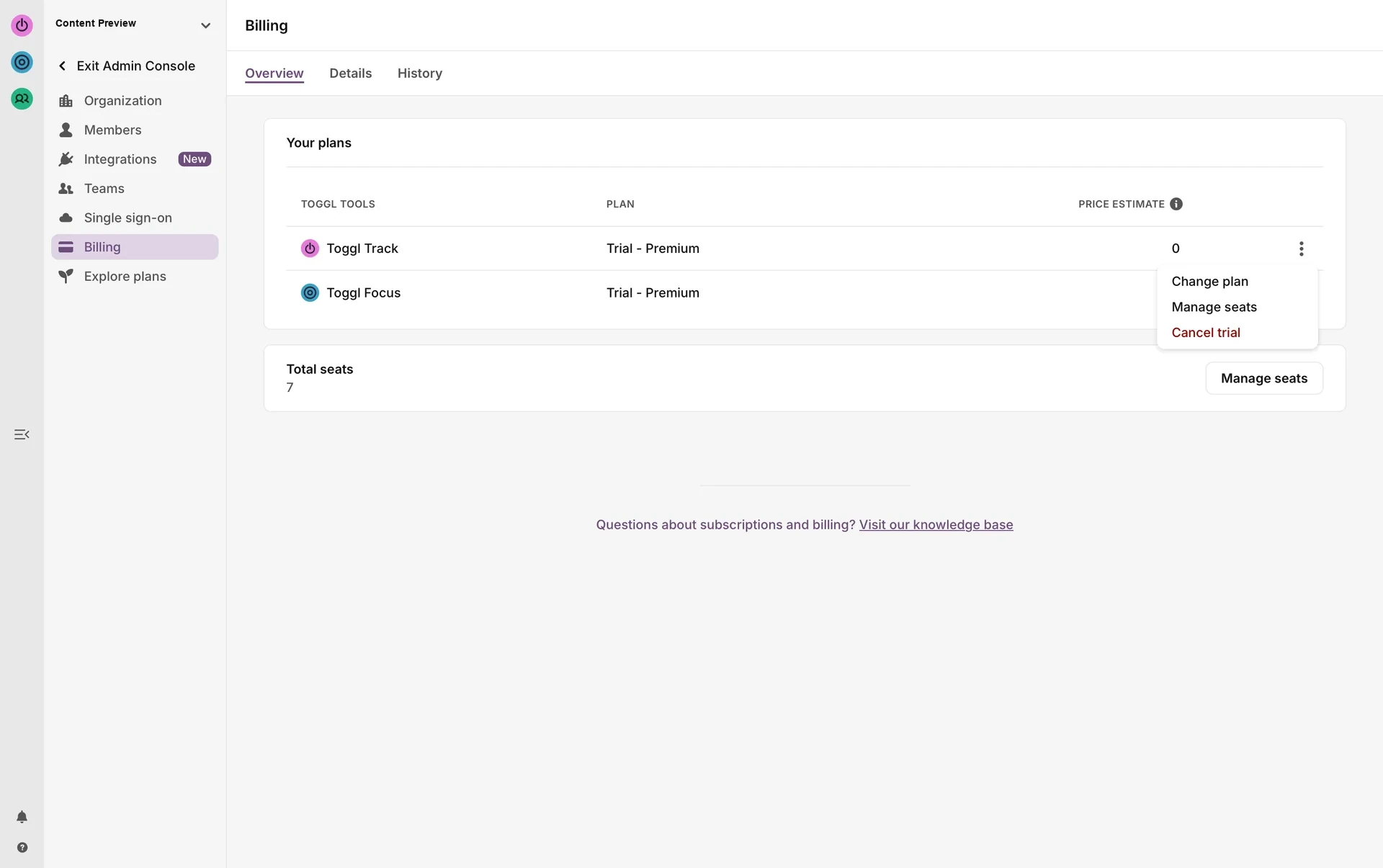This screenshot has width=1383, height=868.
Task: Choose Change plan from the menu
Action: tap(1210, 282)
